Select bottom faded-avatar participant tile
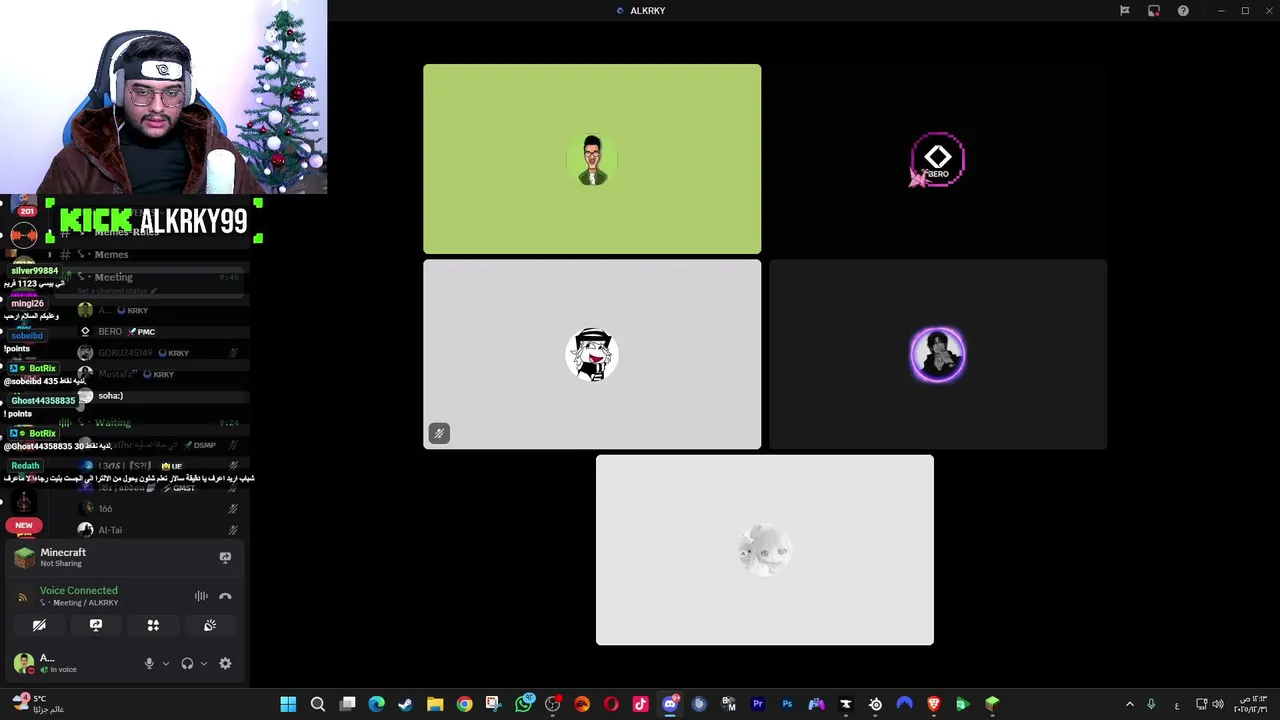This screenshot has width=1280, height=720. point(765,550)
